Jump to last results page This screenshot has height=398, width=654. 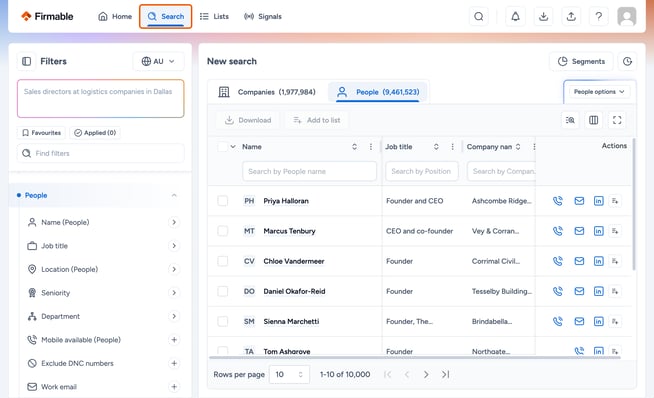[x=445, y=375]
